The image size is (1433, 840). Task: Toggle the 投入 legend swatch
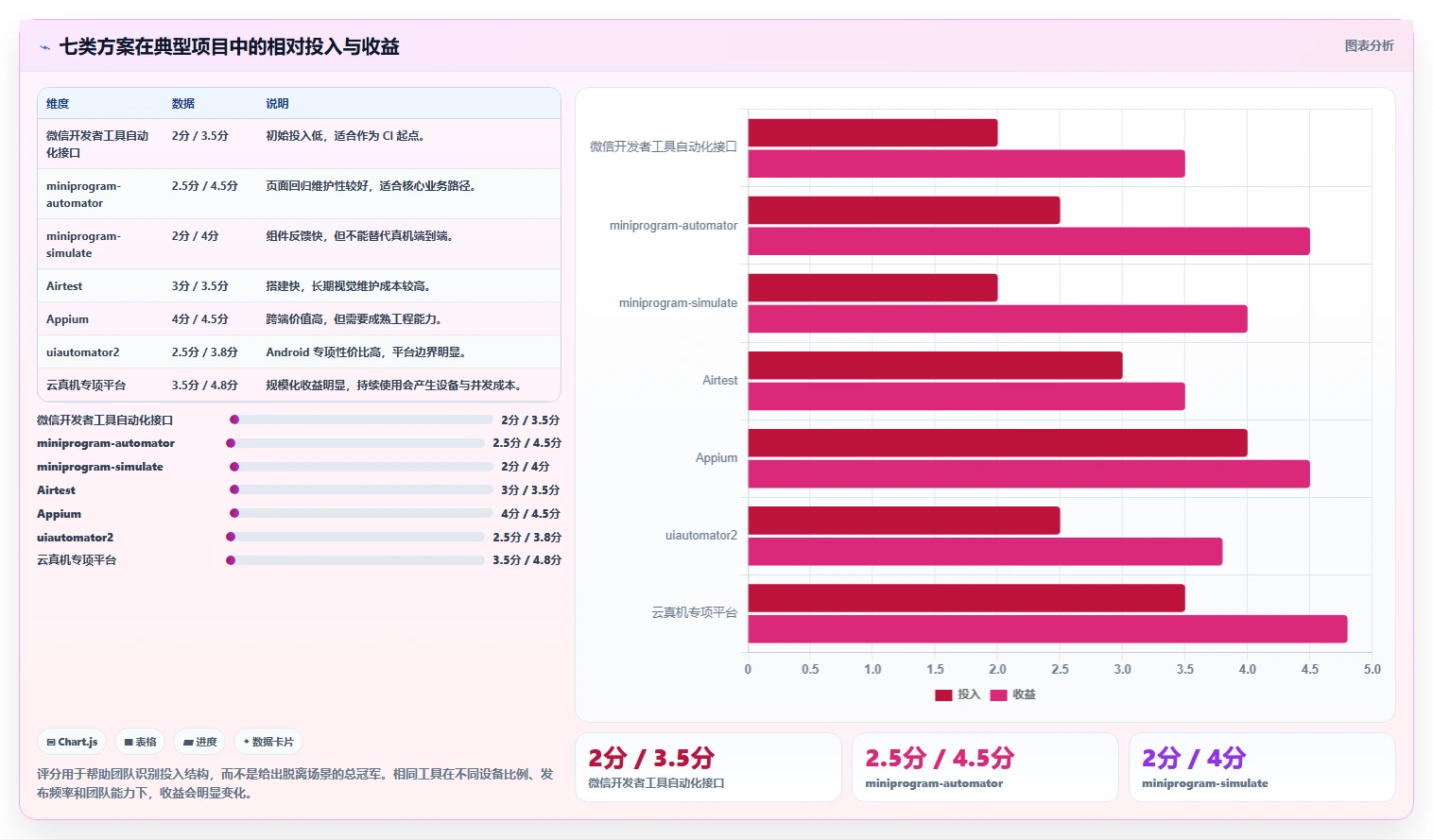(x=943, y=694)
